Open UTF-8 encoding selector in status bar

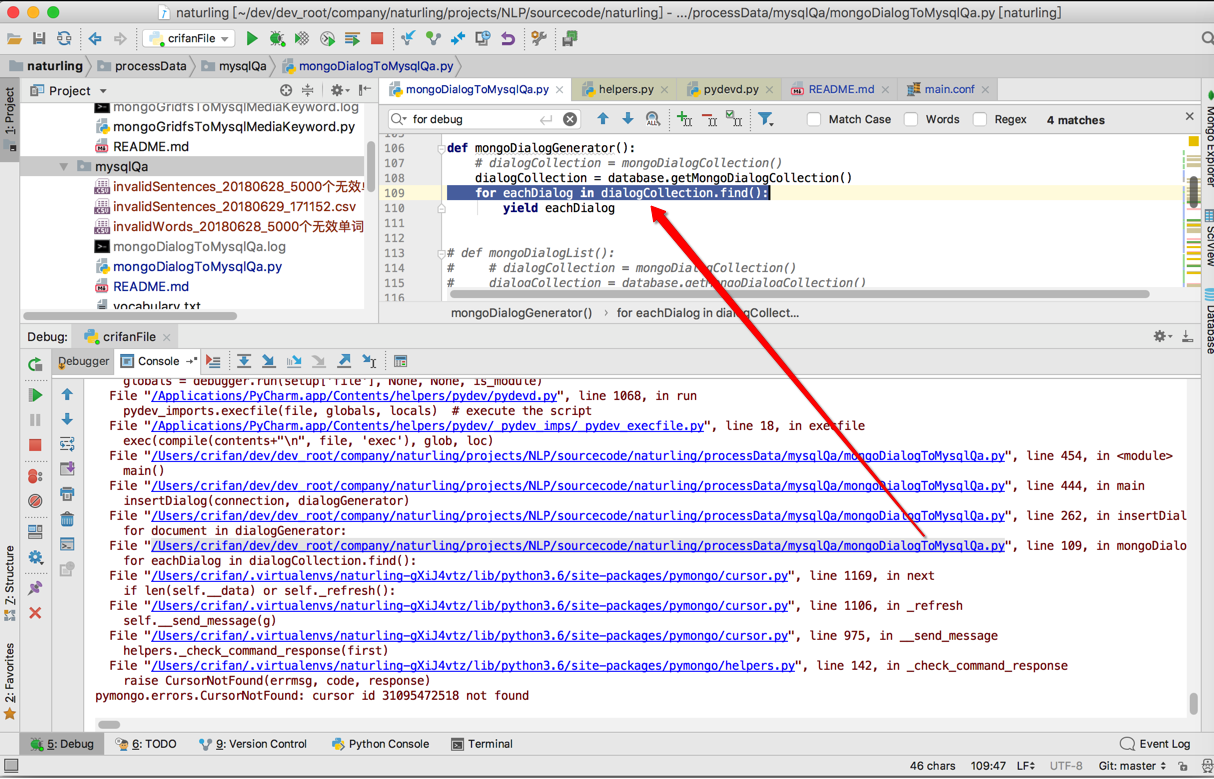(x=1066, y=766)
